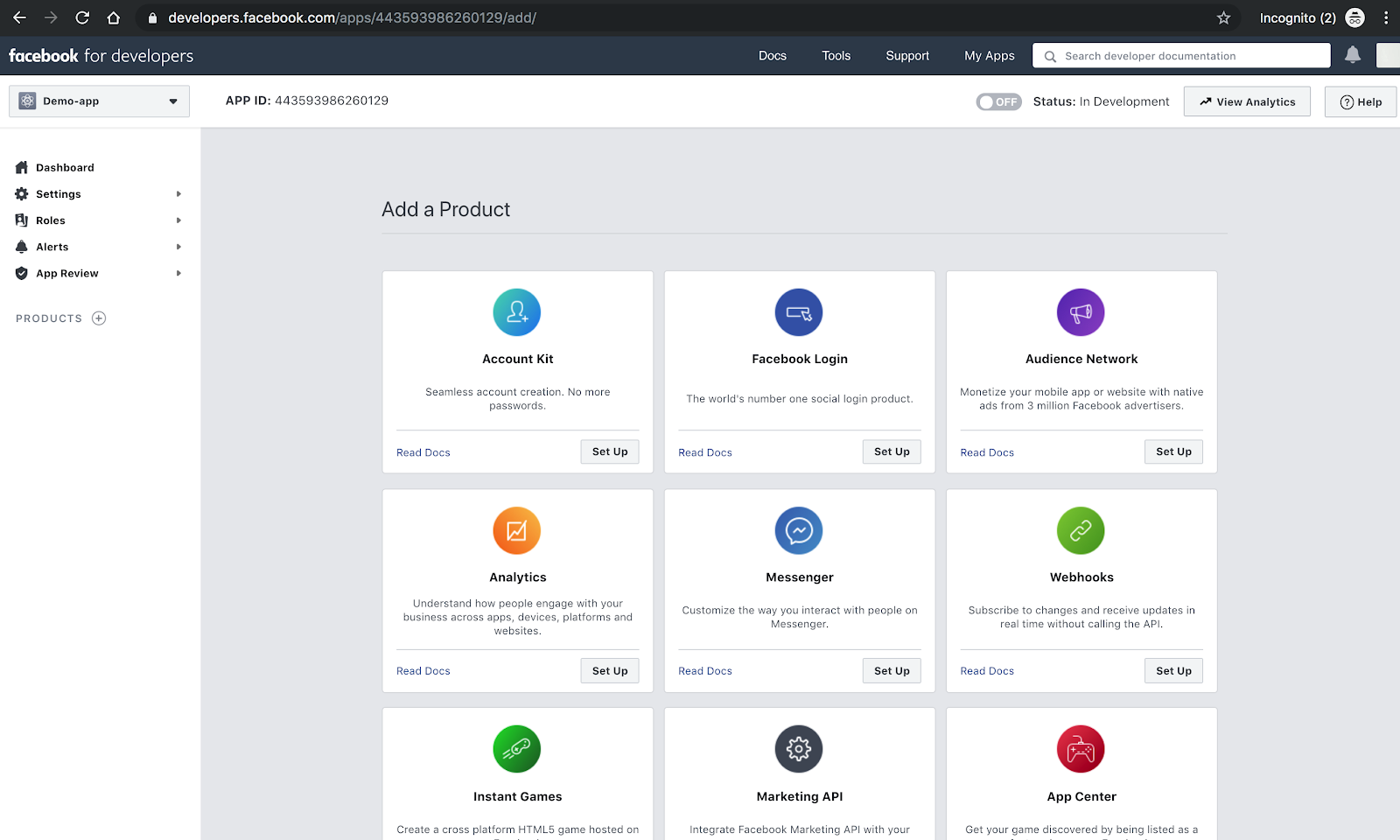Click the APP ID number text

332,101
